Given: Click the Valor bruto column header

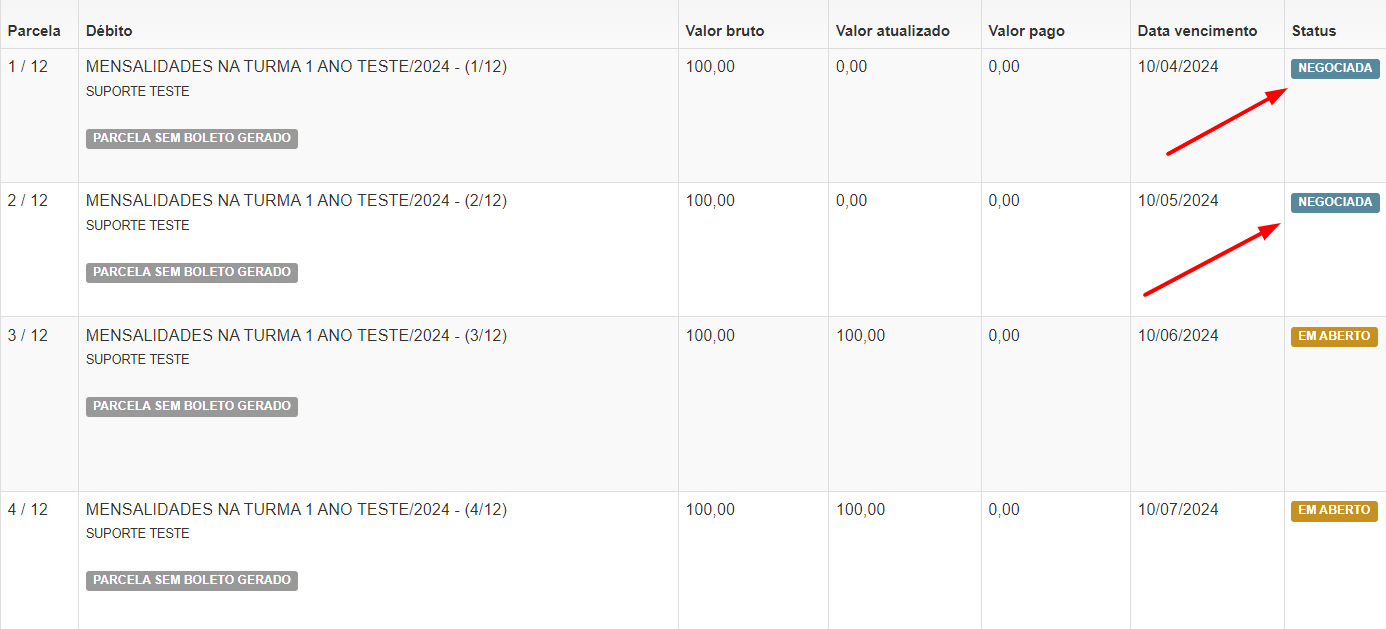Looking at the screenshot, I should 725,31.
